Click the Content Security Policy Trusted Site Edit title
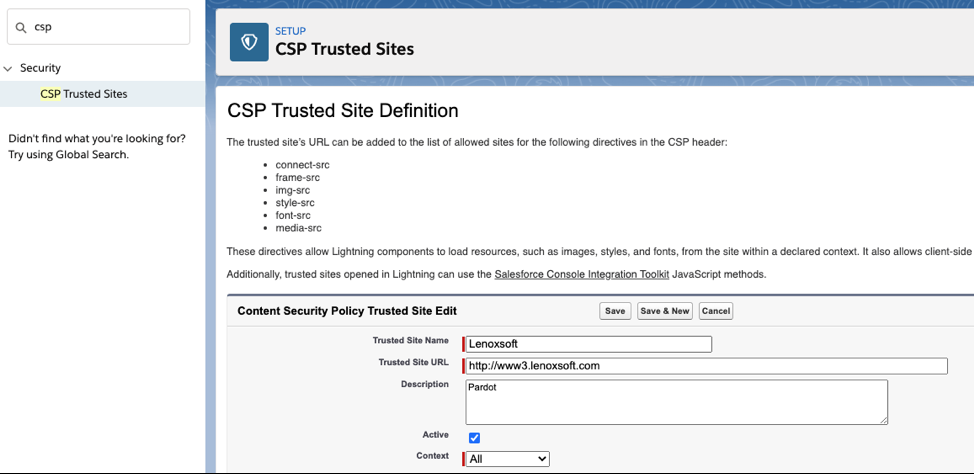 point(347,311)
